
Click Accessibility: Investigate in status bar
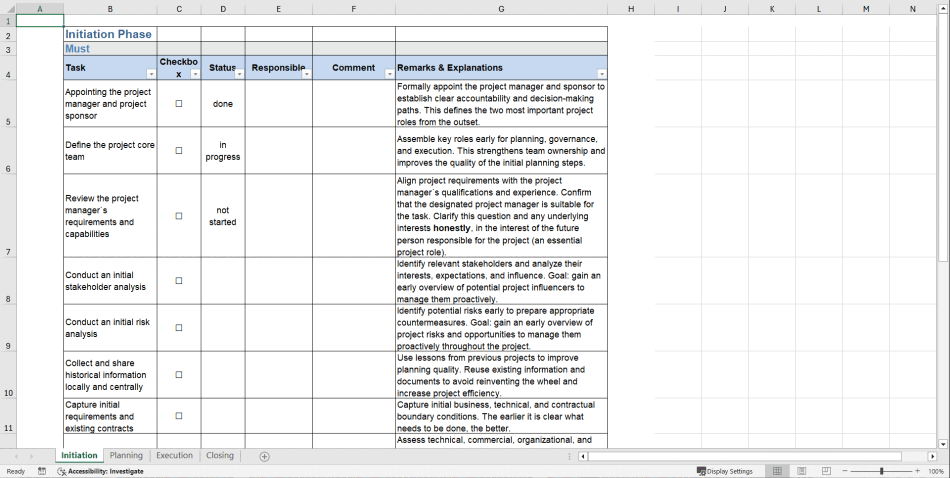104,471
